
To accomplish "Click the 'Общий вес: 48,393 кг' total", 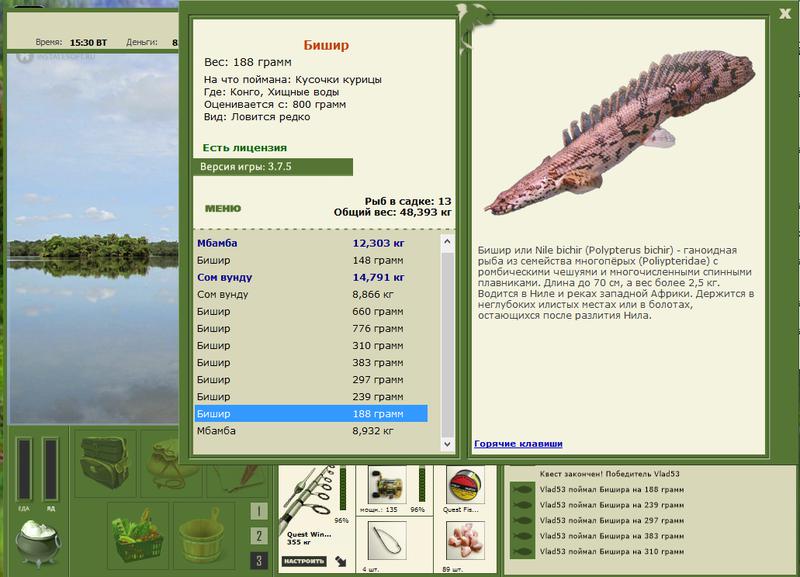I will [x=393, y=212].
